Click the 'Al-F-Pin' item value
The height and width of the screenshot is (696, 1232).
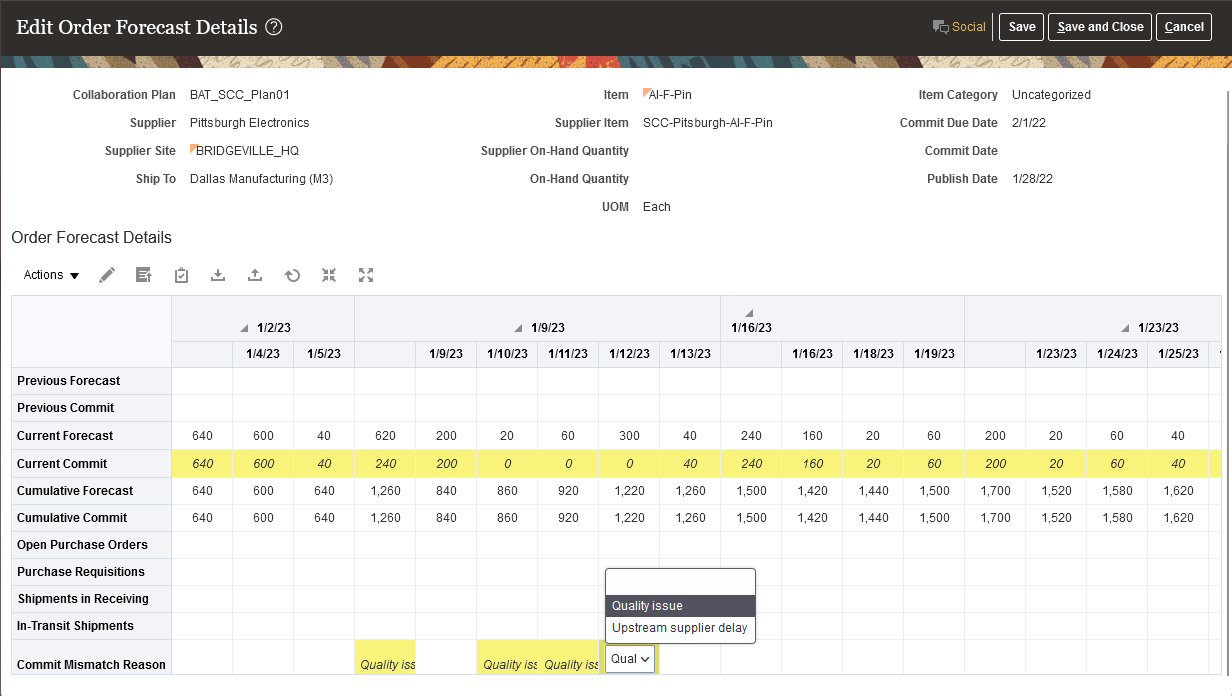(670, 95)
